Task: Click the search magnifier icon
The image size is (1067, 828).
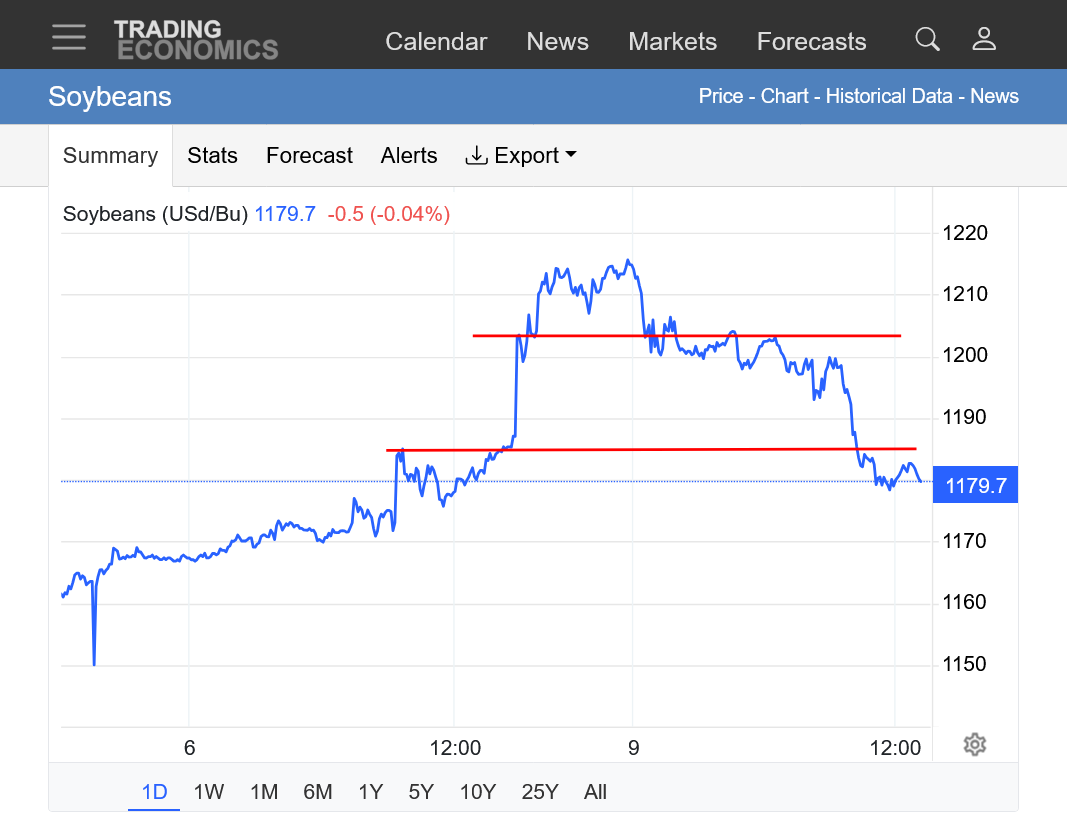Action: 927,39
